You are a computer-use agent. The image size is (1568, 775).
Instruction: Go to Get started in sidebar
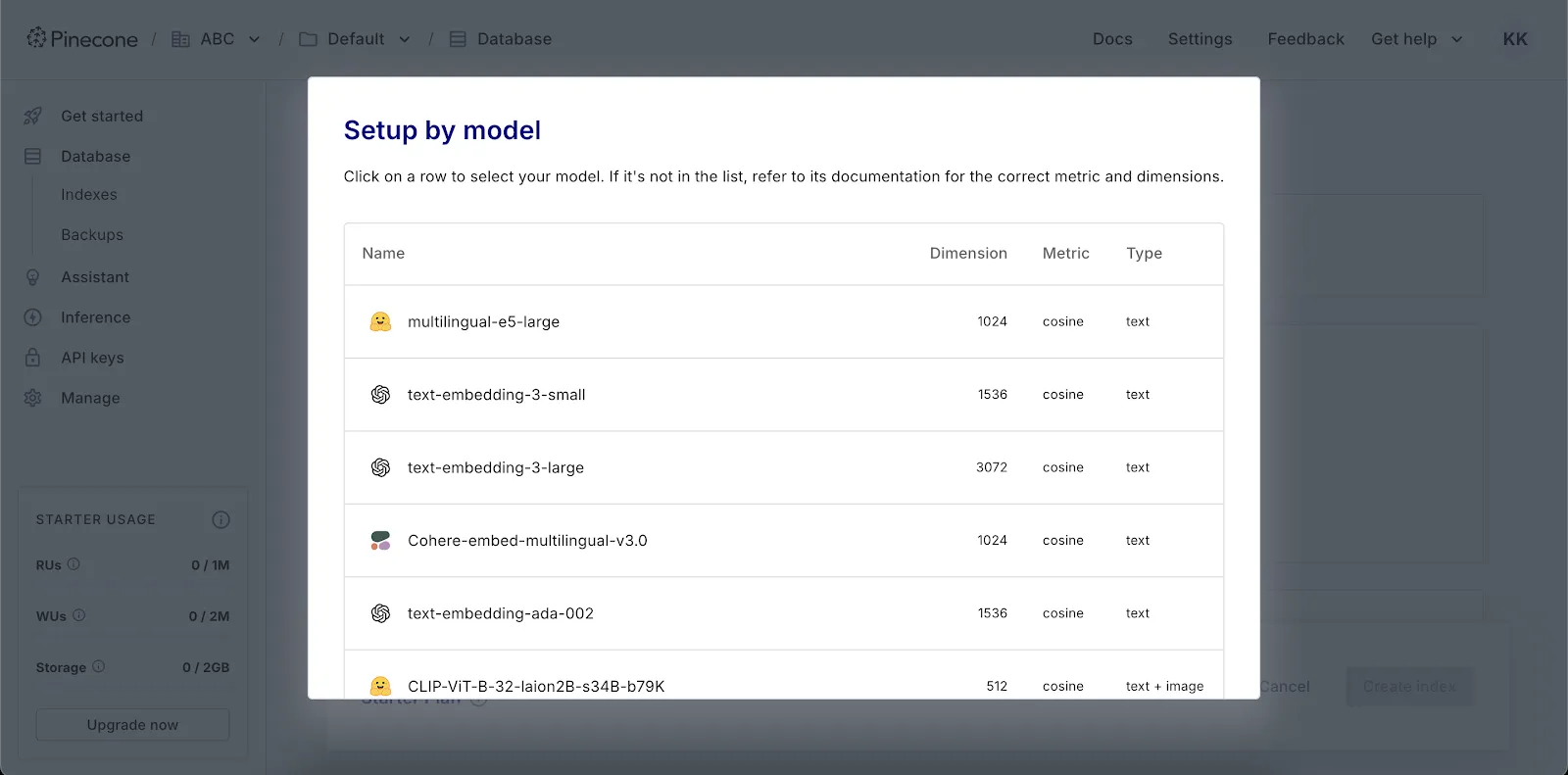[x=102, y=116]
